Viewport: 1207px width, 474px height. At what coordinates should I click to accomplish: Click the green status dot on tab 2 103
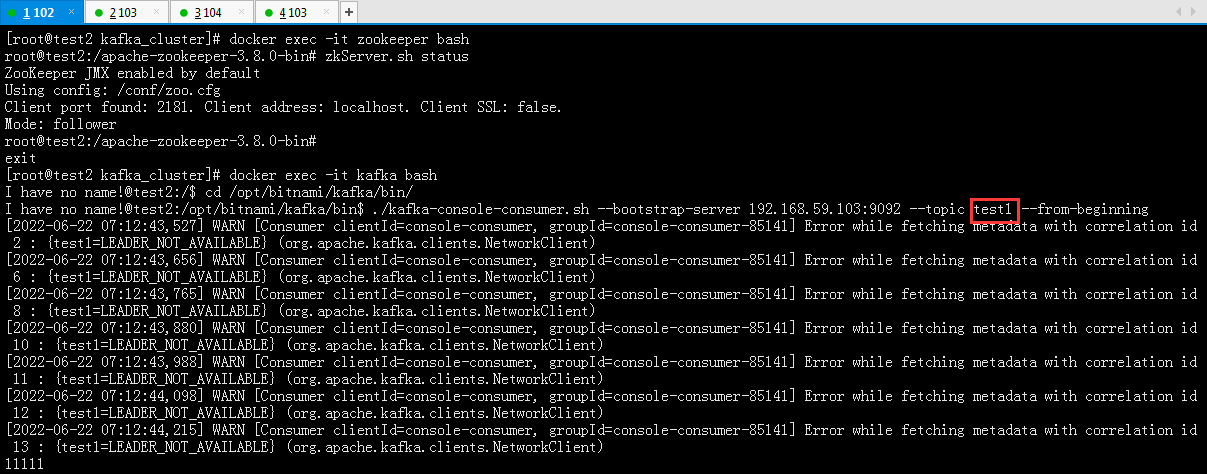tap(98, 13)
